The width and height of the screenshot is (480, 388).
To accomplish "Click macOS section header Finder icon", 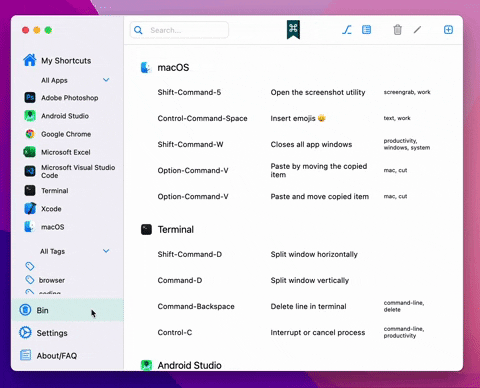I will coord(146,67).
